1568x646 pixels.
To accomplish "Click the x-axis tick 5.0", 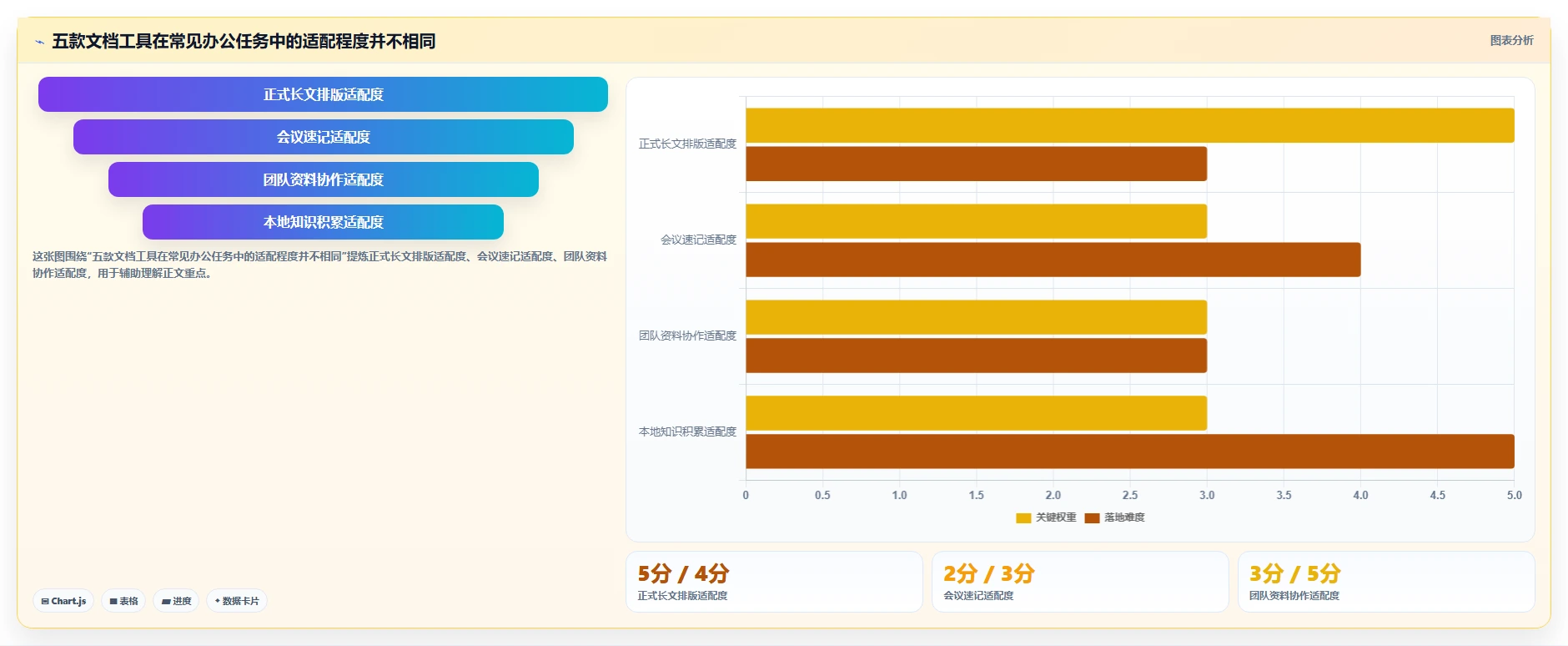I will click(1514, 496).
